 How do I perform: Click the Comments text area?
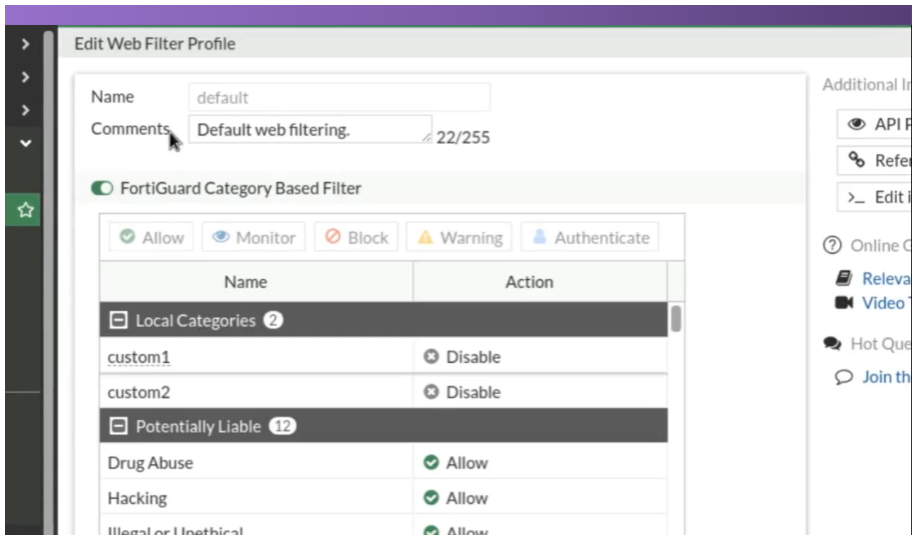(310, 129)
